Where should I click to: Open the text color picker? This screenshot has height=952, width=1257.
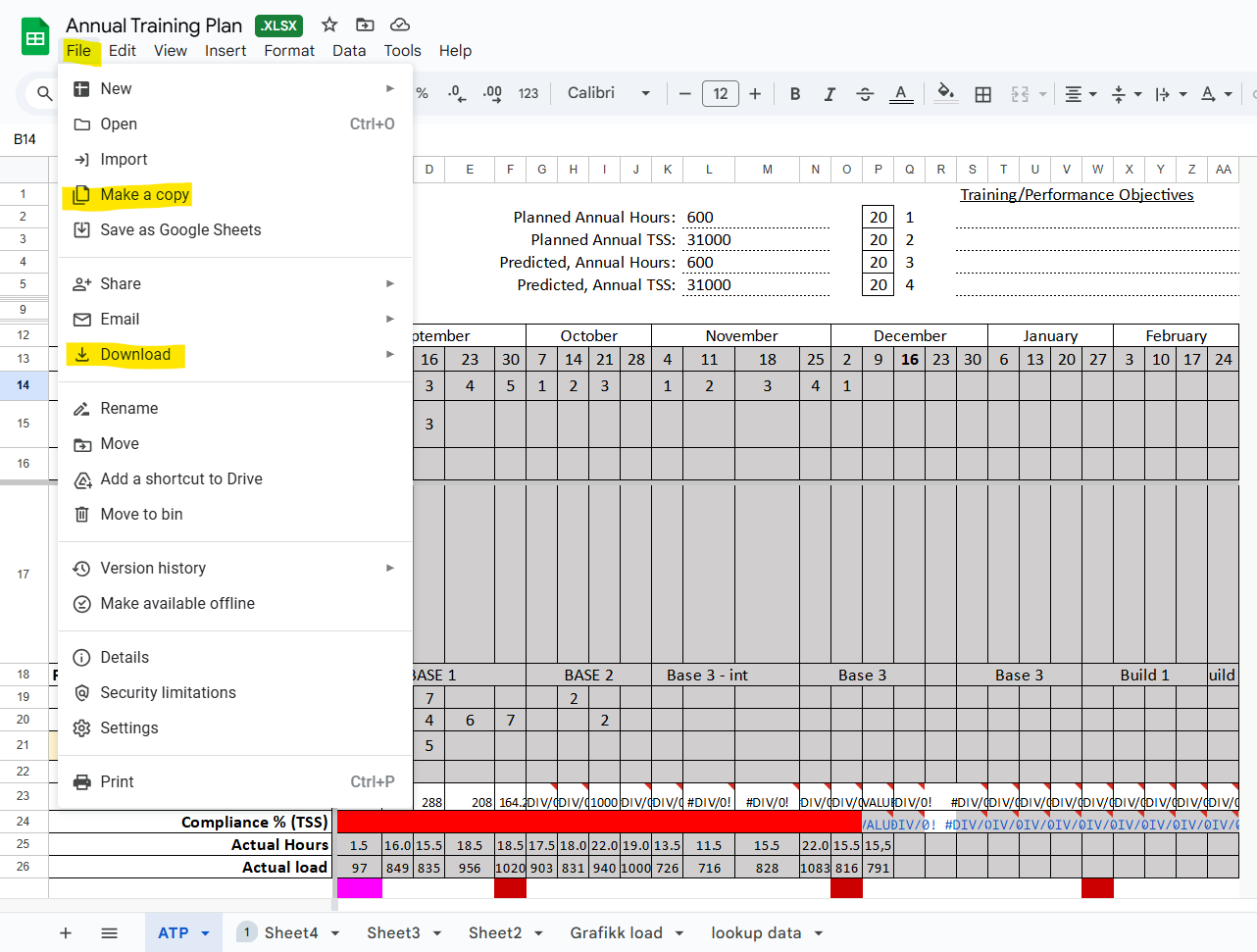tap(901, 94)
